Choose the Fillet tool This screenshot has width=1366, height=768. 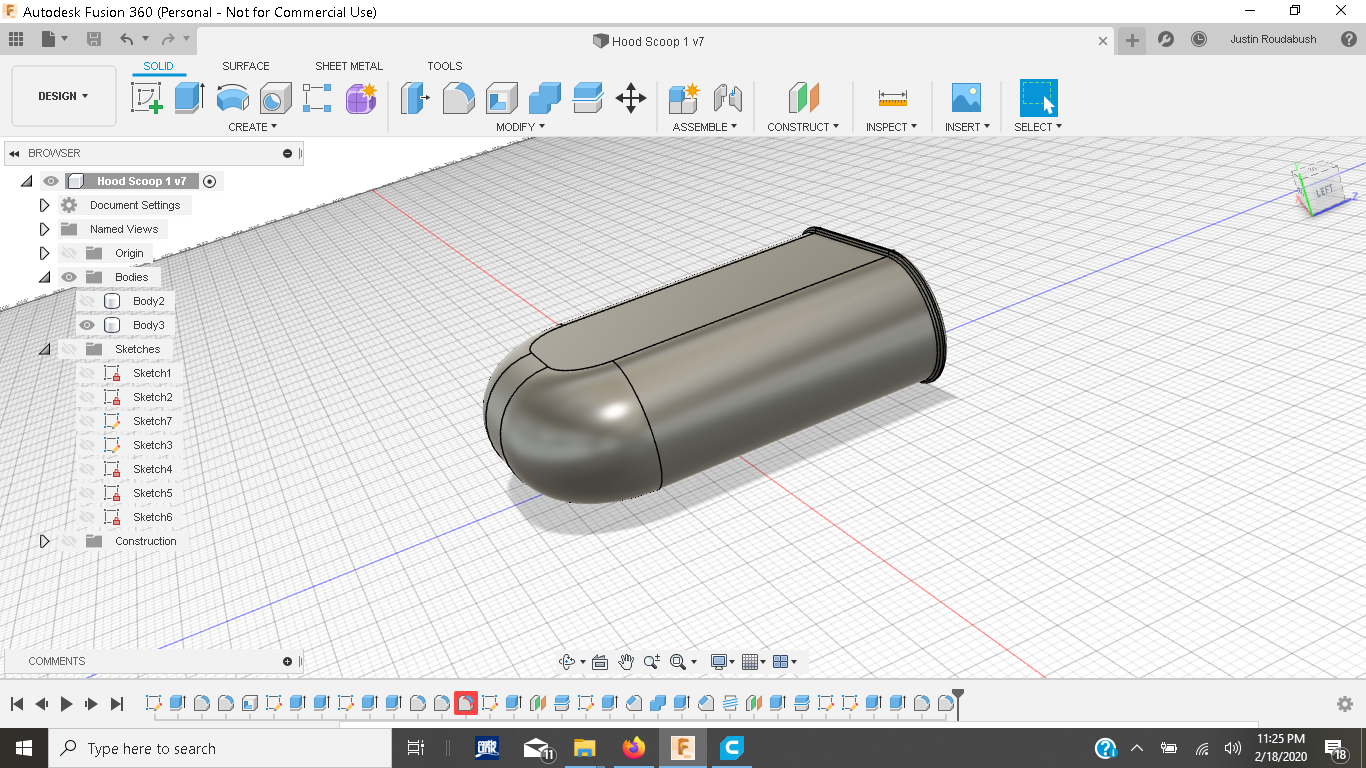pos(459,98)
